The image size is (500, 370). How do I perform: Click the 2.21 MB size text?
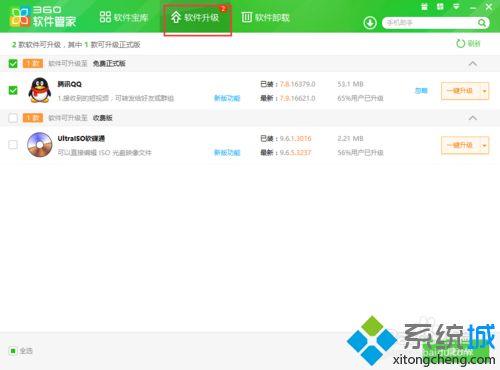click(x=350, y=138)
